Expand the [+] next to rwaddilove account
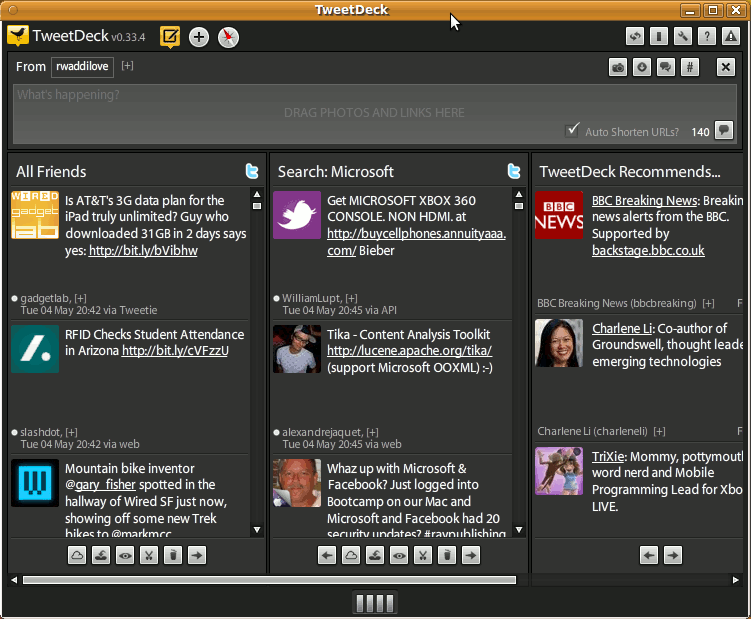Image resolution: width=751 pixels, height=619 pixels. pos(128,66)
